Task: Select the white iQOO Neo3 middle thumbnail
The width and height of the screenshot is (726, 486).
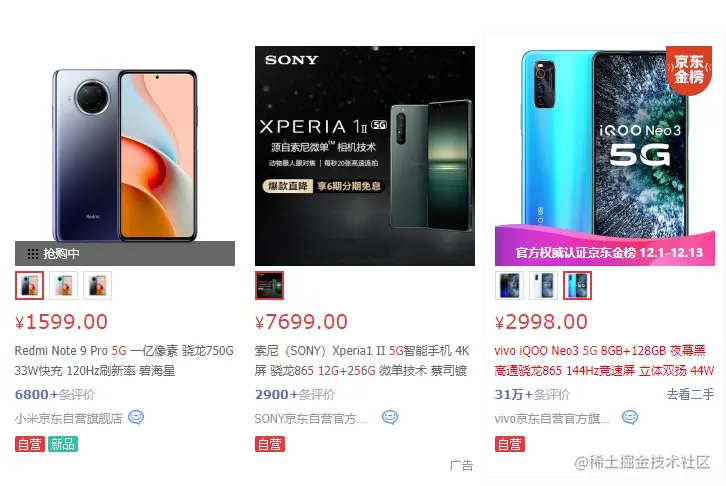Action: click(x=544, y=285)
